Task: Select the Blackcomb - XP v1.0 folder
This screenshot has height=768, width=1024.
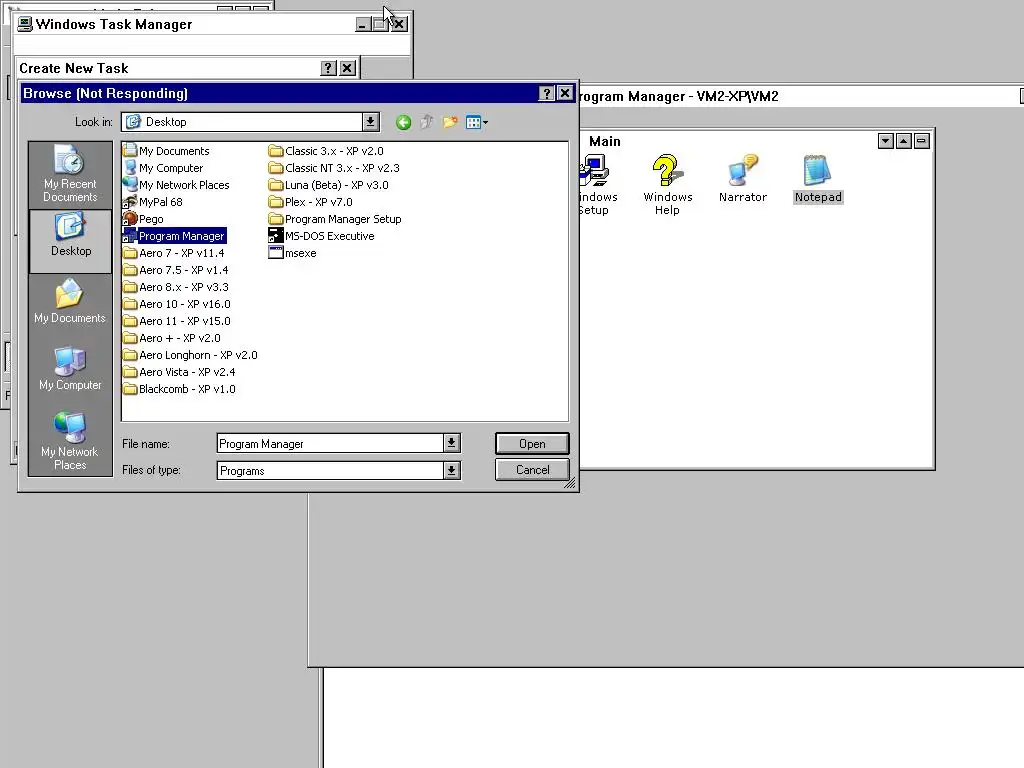Action: coord(180,389)
